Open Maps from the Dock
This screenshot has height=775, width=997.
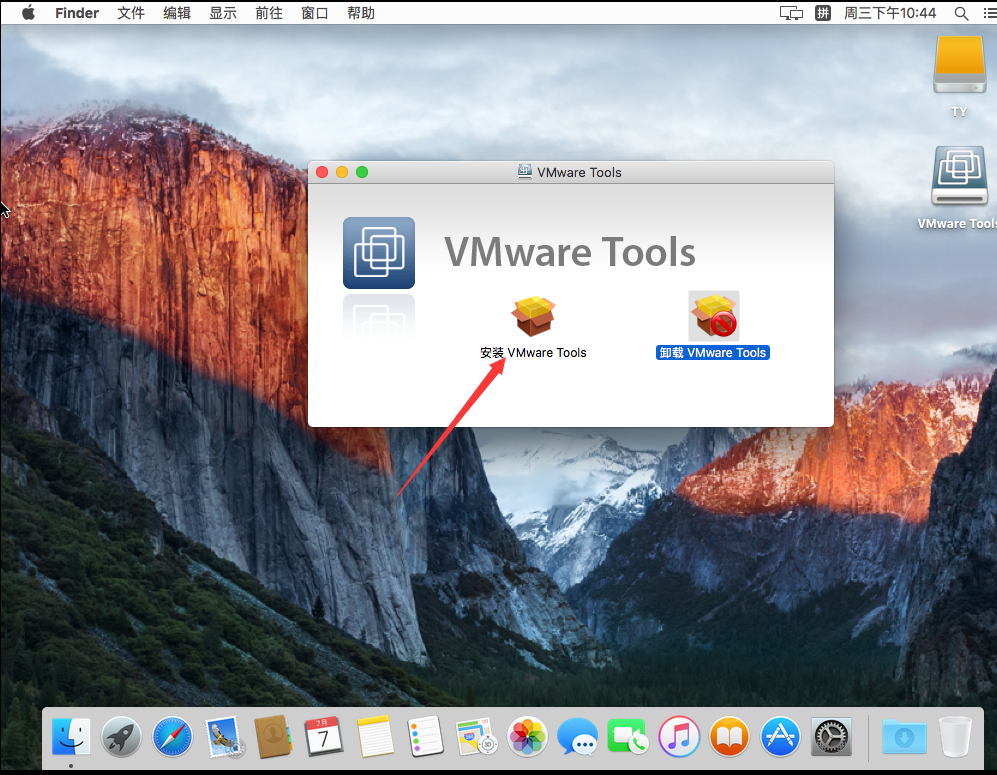point(476,737)
